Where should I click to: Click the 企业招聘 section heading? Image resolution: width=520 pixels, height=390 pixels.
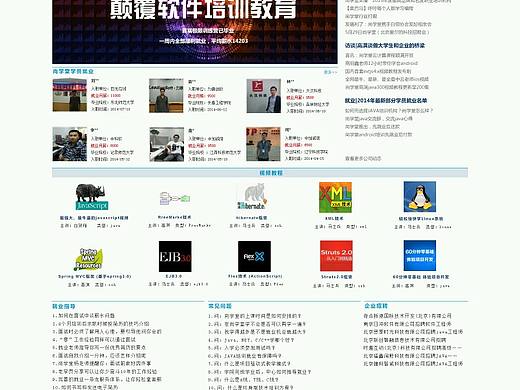(376, 306)
